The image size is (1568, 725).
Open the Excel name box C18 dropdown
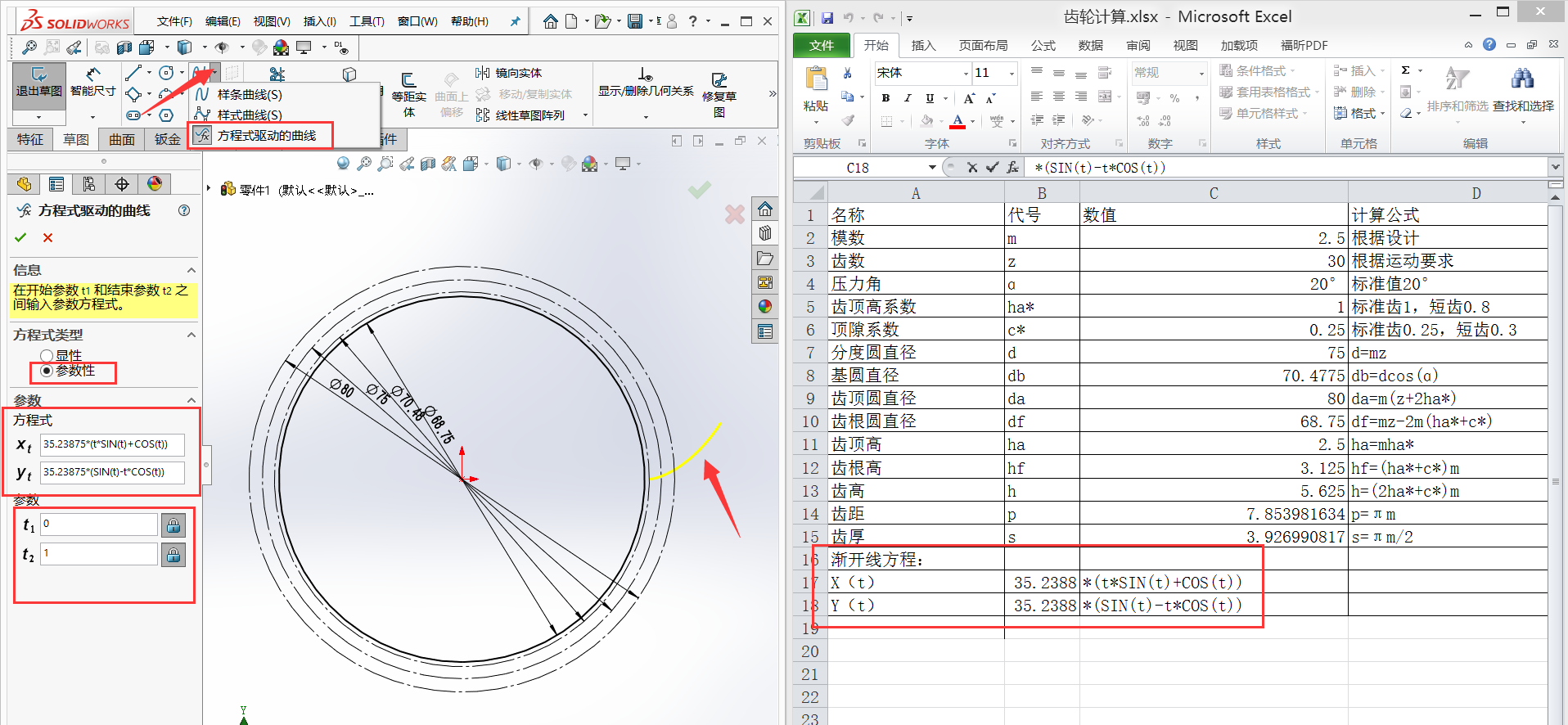[x=932, y=167]
